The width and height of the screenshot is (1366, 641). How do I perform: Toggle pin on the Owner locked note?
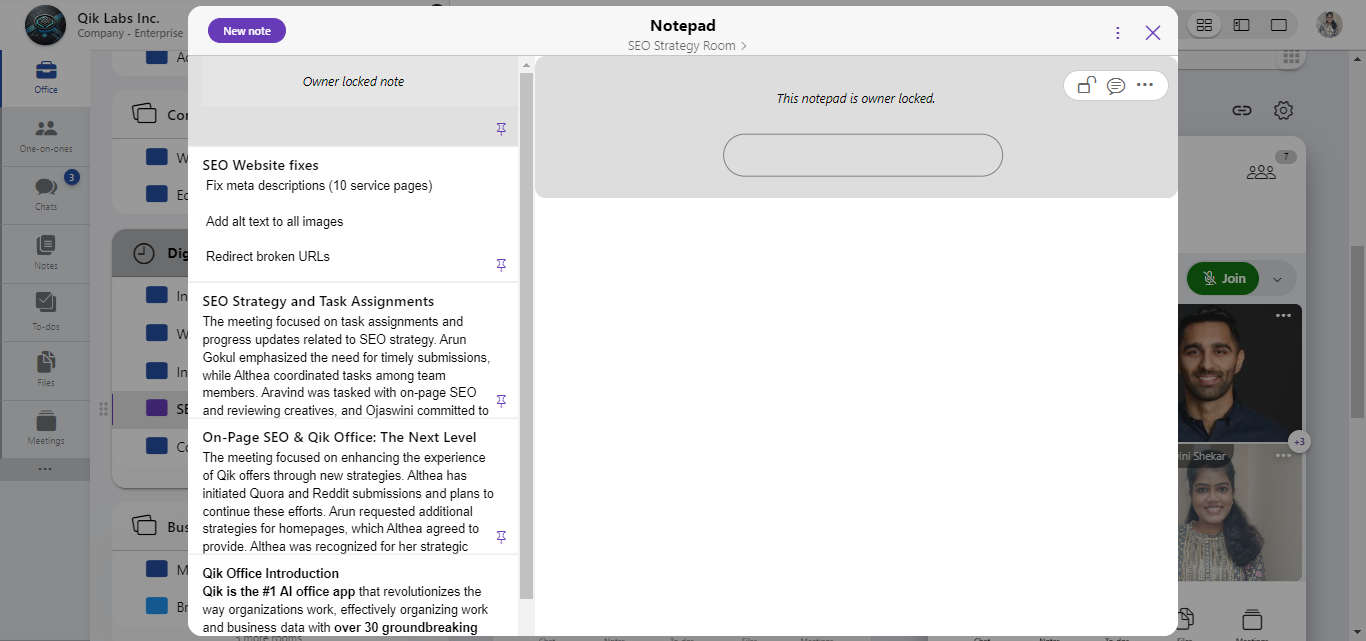pos(501,129)
